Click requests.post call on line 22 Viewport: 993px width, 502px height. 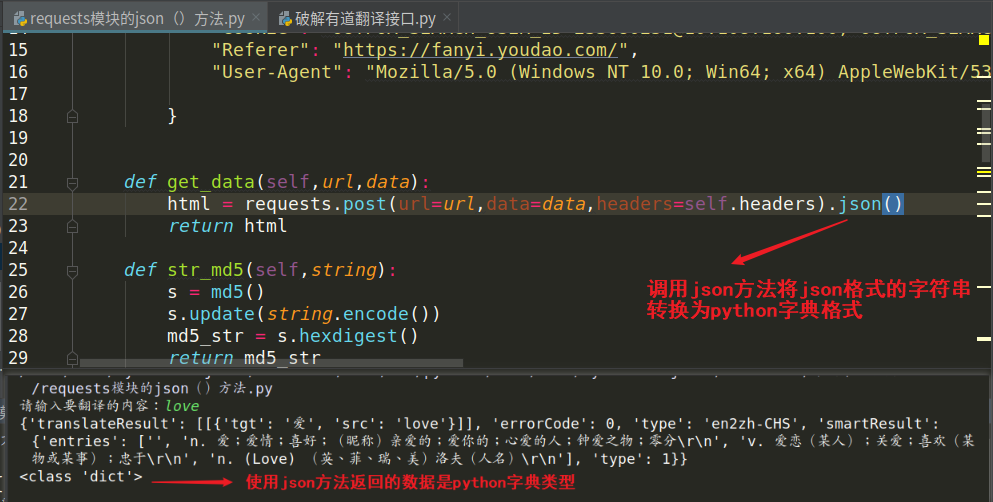(x=315, y=204)
